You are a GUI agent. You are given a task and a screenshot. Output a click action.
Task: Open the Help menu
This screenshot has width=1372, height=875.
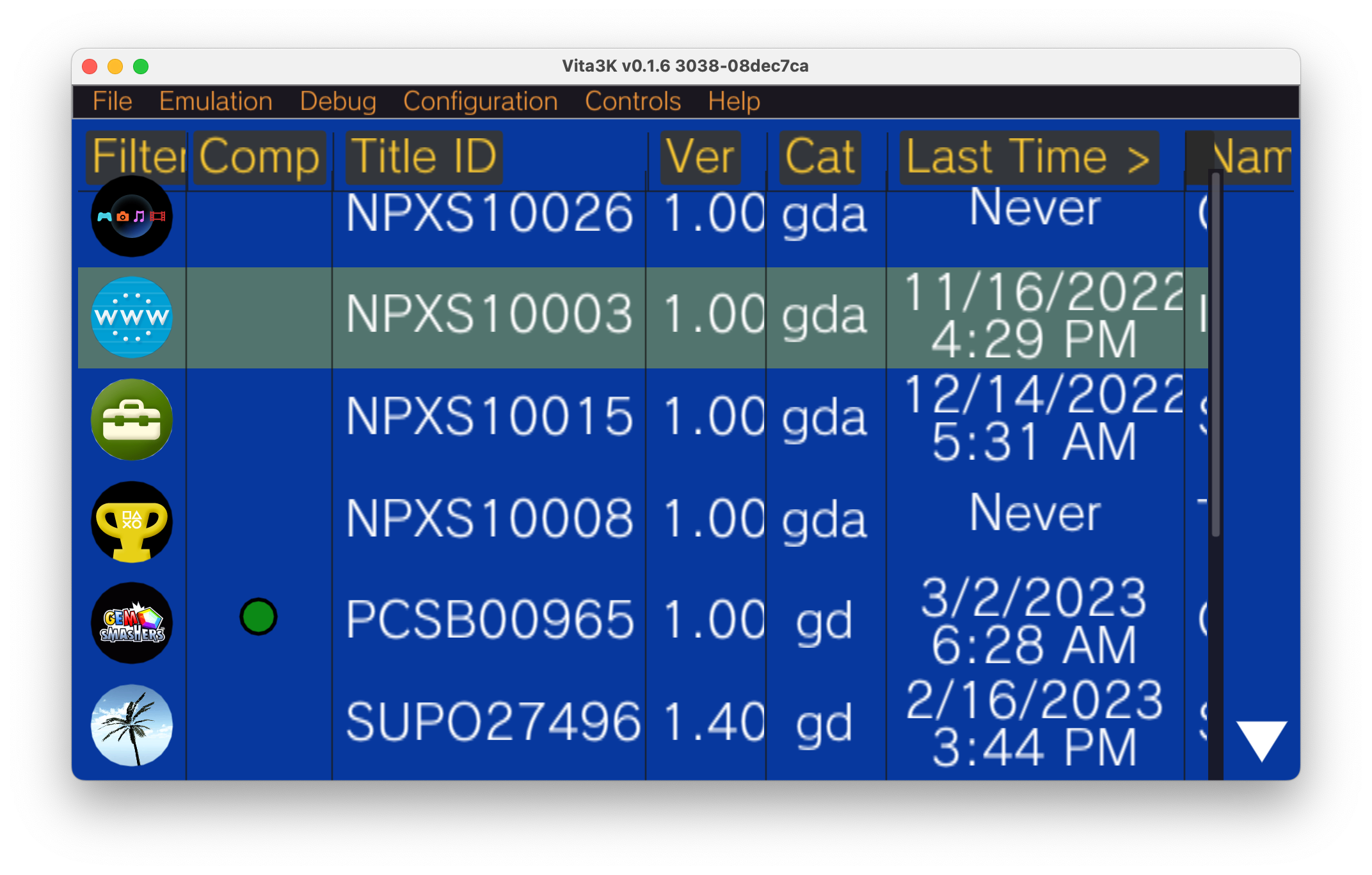click(734, 101)
